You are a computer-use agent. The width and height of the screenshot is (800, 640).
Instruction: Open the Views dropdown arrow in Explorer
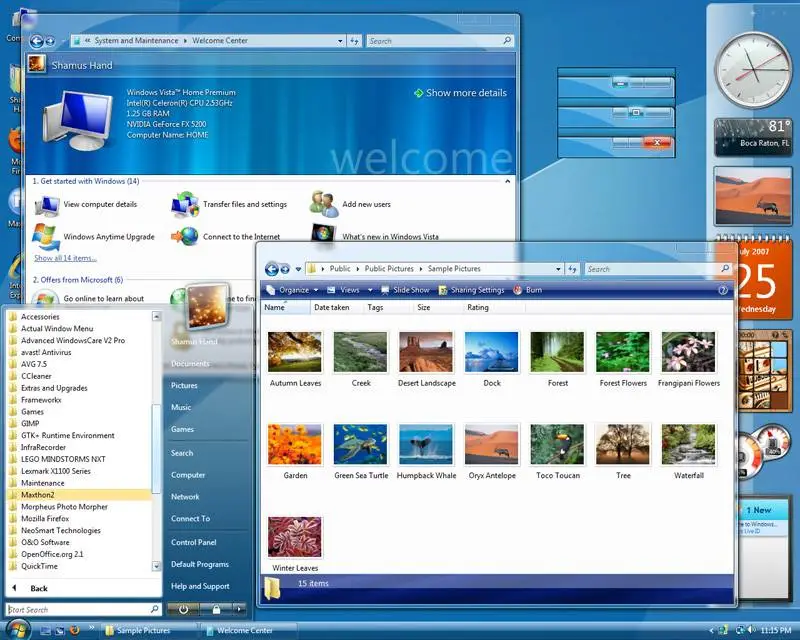pos(370,290)
